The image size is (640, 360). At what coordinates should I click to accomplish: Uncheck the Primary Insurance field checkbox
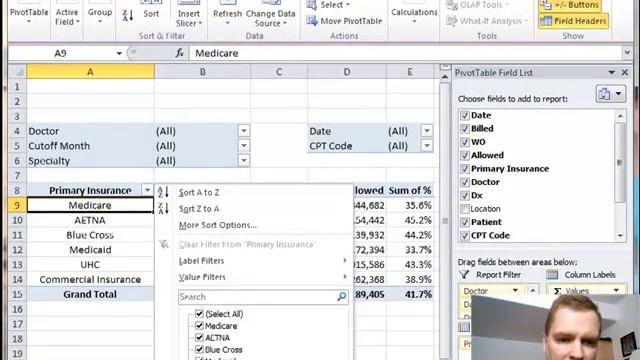[464, 169]
